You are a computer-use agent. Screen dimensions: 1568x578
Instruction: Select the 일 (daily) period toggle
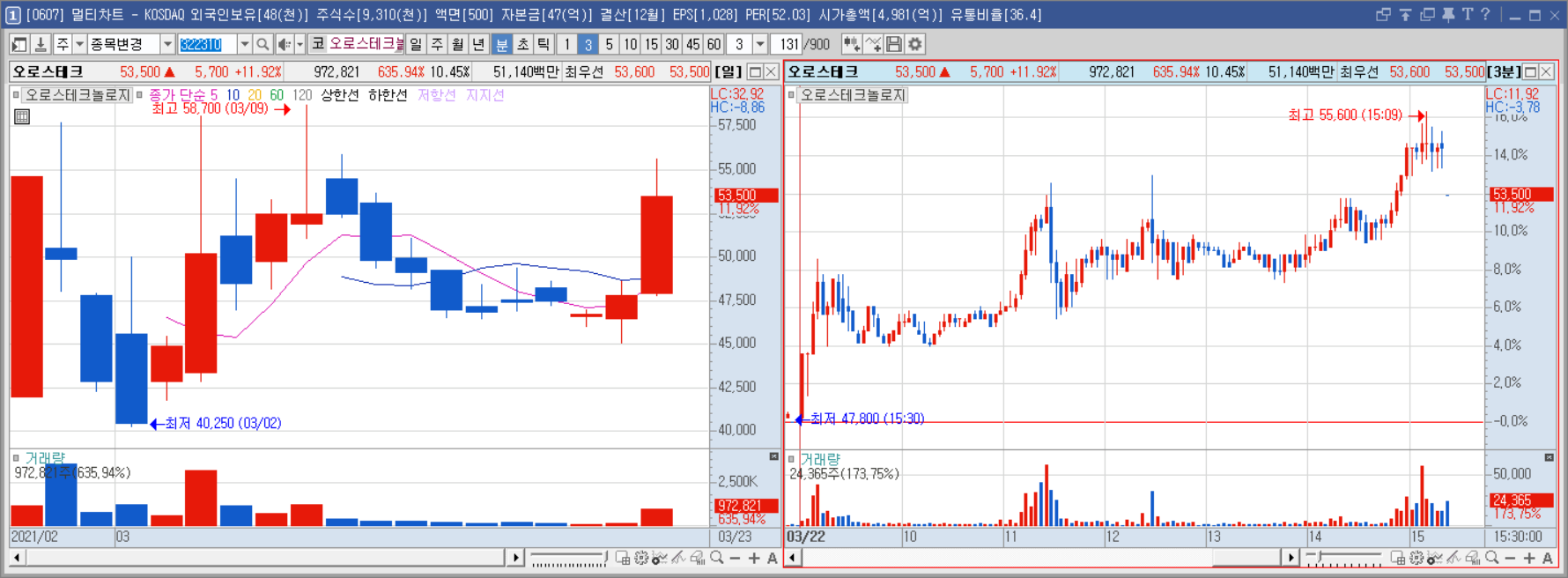point(416,44)
